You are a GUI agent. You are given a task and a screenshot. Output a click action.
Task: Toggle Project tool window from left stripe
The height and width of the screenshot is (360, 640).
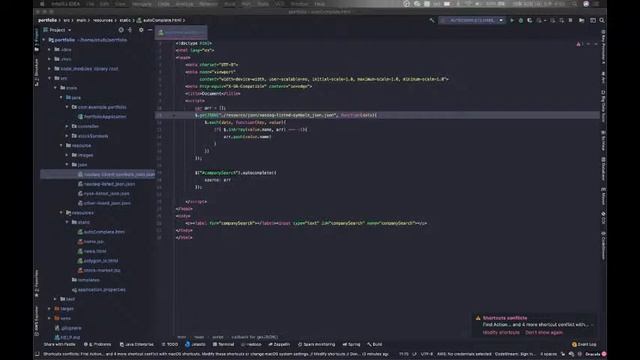(x=37, y=40)
